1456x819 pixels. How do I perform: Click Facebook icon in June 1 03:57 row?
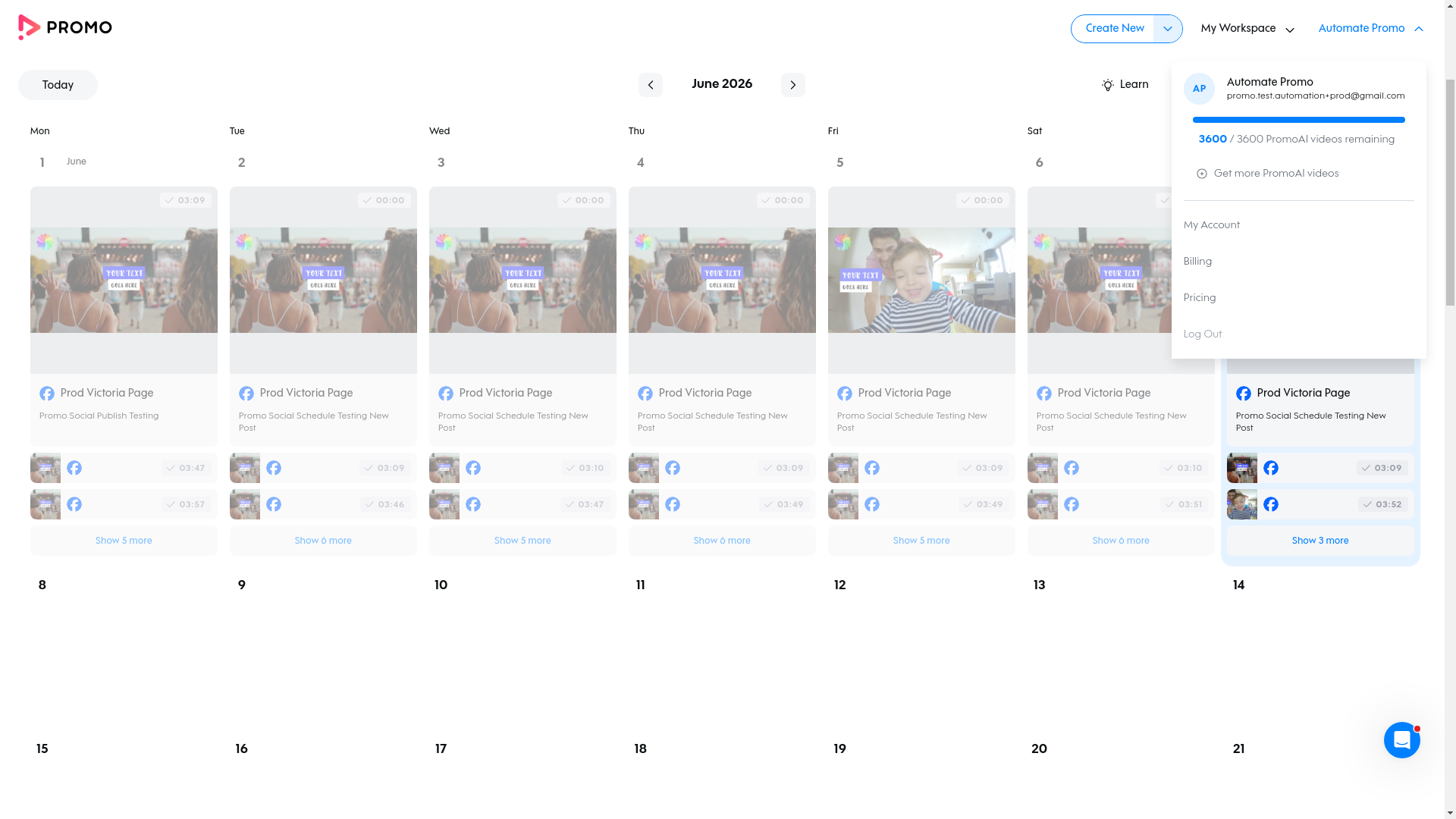tap(74, 504)
